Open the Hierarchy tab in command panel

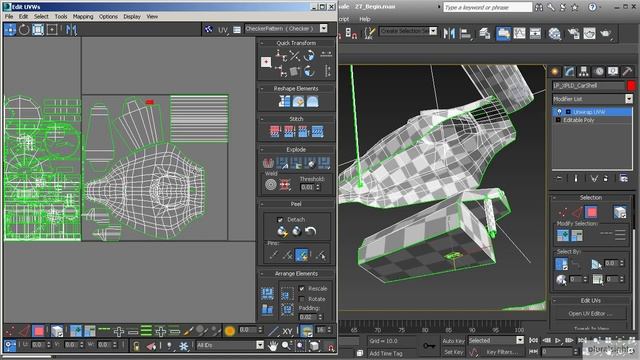[584, 71]
